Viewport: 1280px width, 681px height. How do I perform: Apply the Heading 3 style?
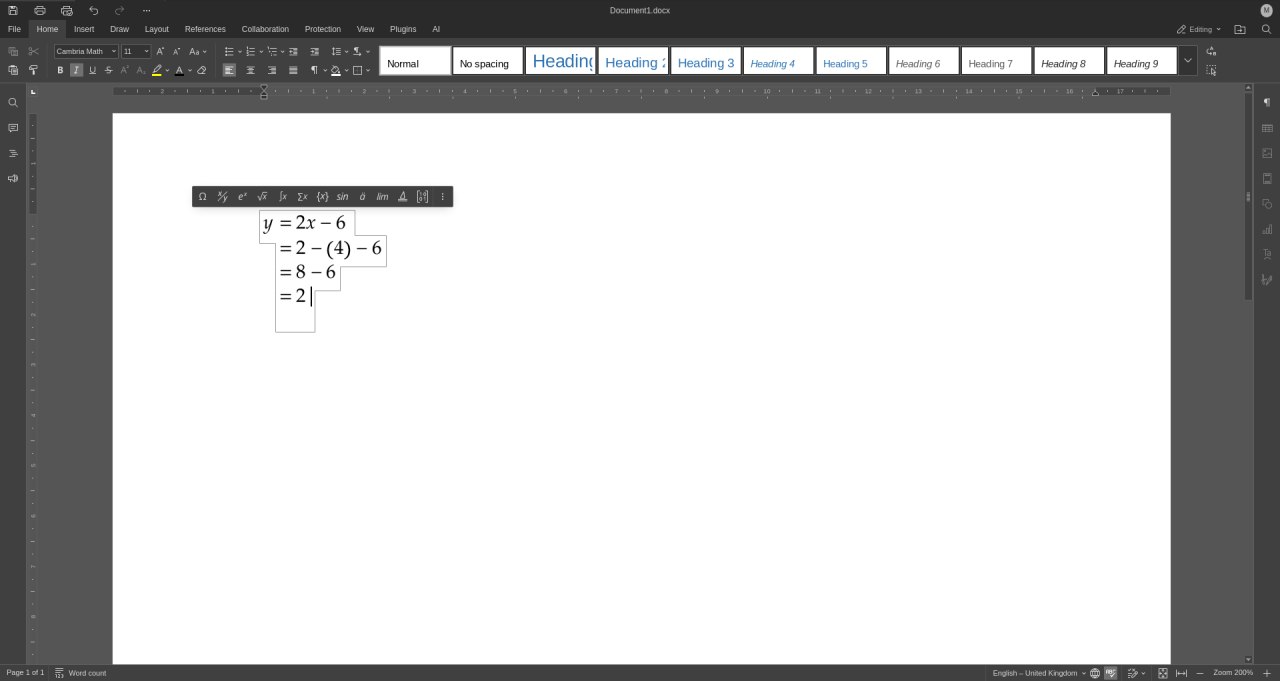[x=705, y=62]
